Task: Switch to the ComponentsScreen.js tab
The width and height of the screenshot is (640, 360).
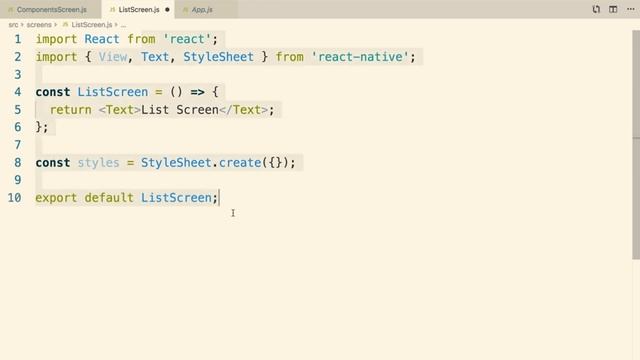Action: tap(51, 9)
